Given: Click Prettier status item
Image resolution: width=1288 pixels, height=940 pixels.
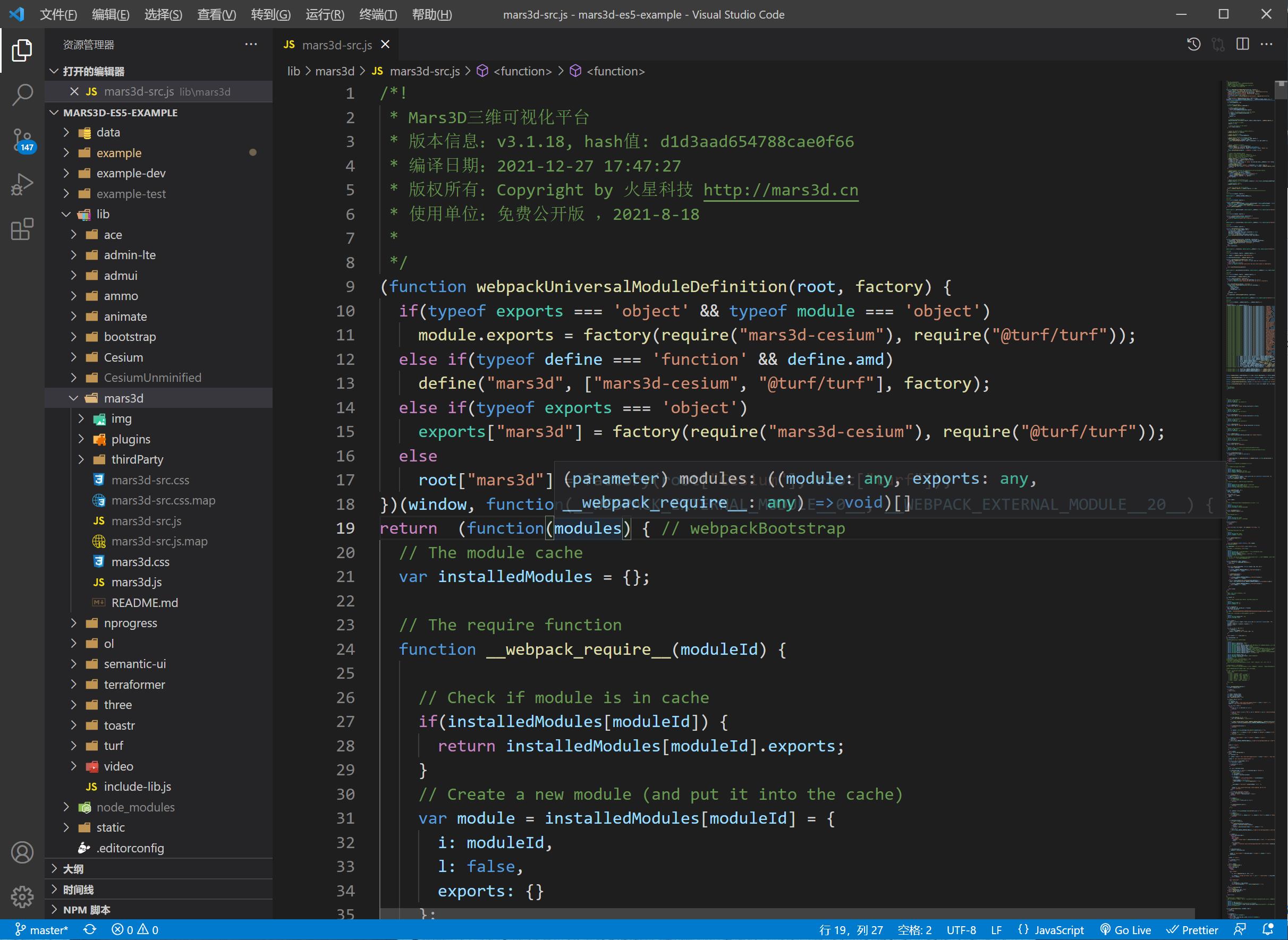Looking at the screenshot, I should [1192, 930].
